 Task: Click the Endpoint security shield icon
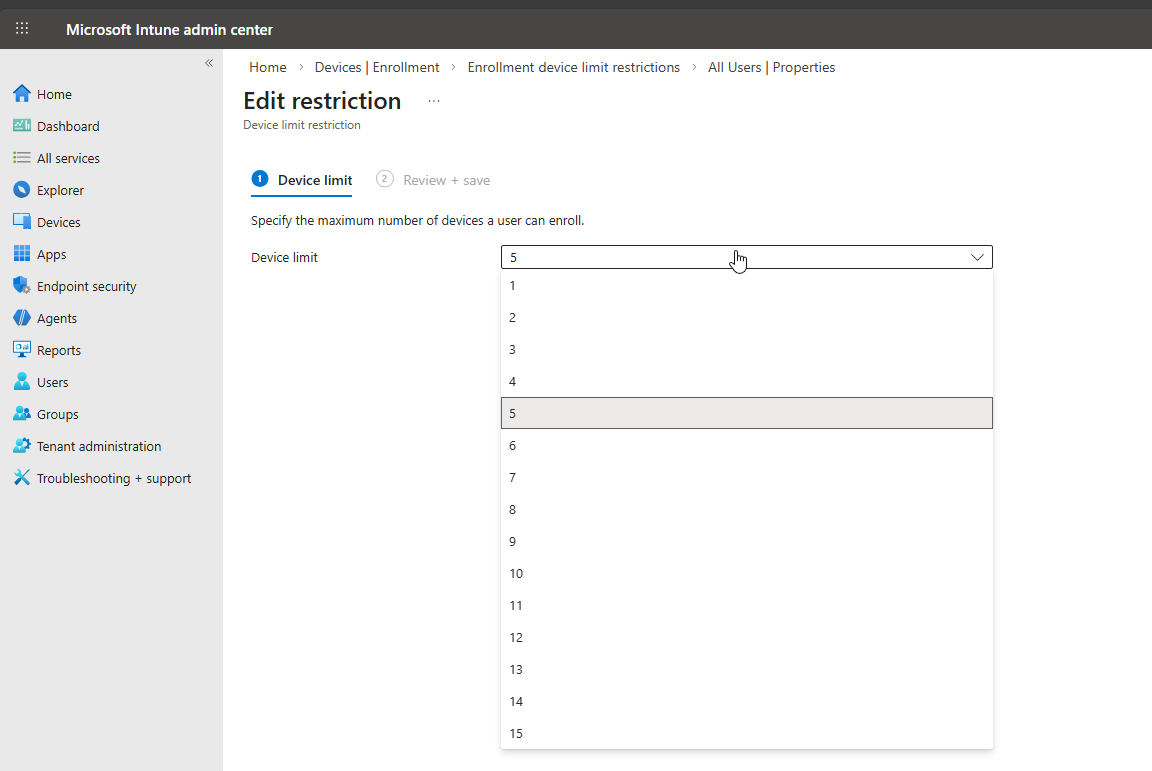click(22, 285)
